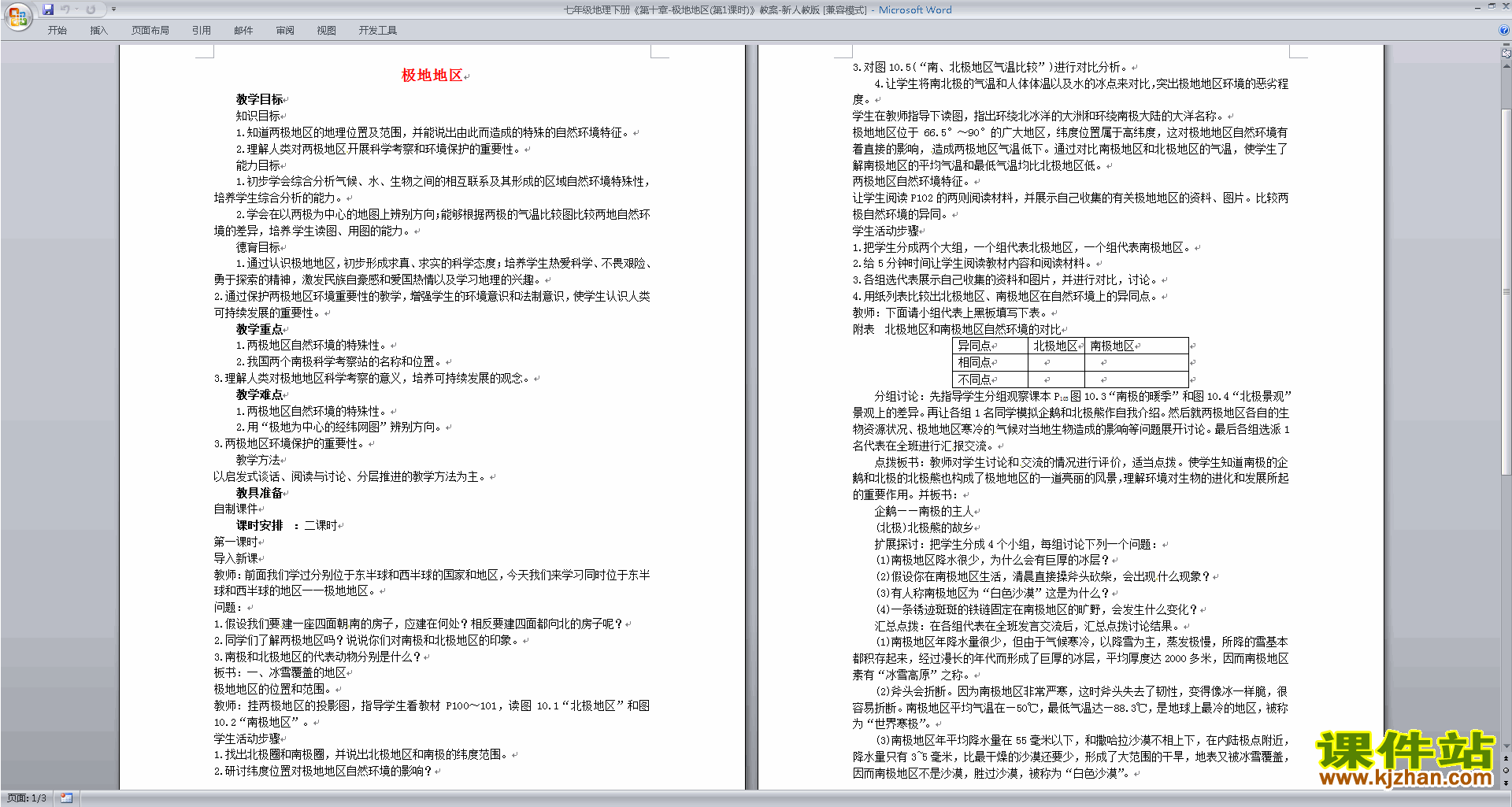Go to the next page using double-down arrows
Image resolution: width=1512 pixels, height=807 pixels.
(1506, 782)
